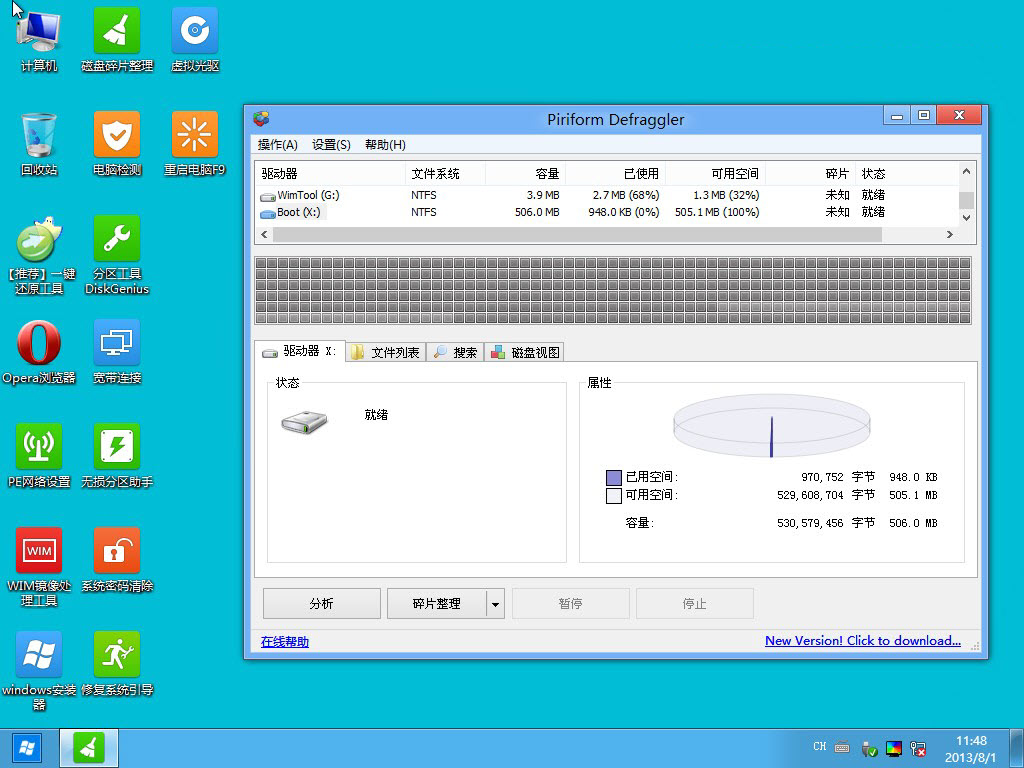Open the 分区工具 DiskGenius icon
Screen dimensions: 1024x768
(x=117, y=256)
